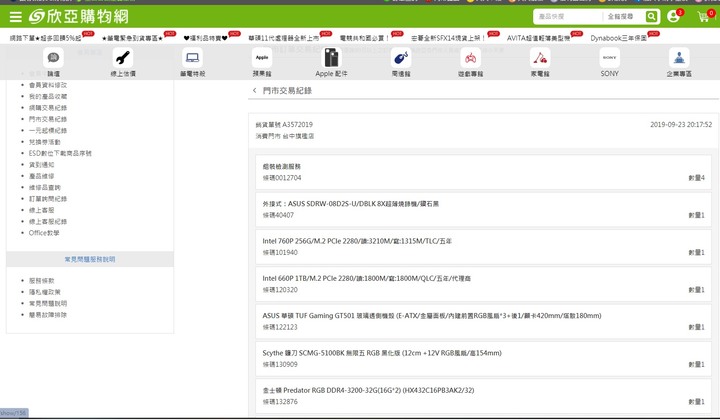Screen dimensions: 720x420
Task: Select 貨到通知 in the sidebar
Action: point(41,165)
